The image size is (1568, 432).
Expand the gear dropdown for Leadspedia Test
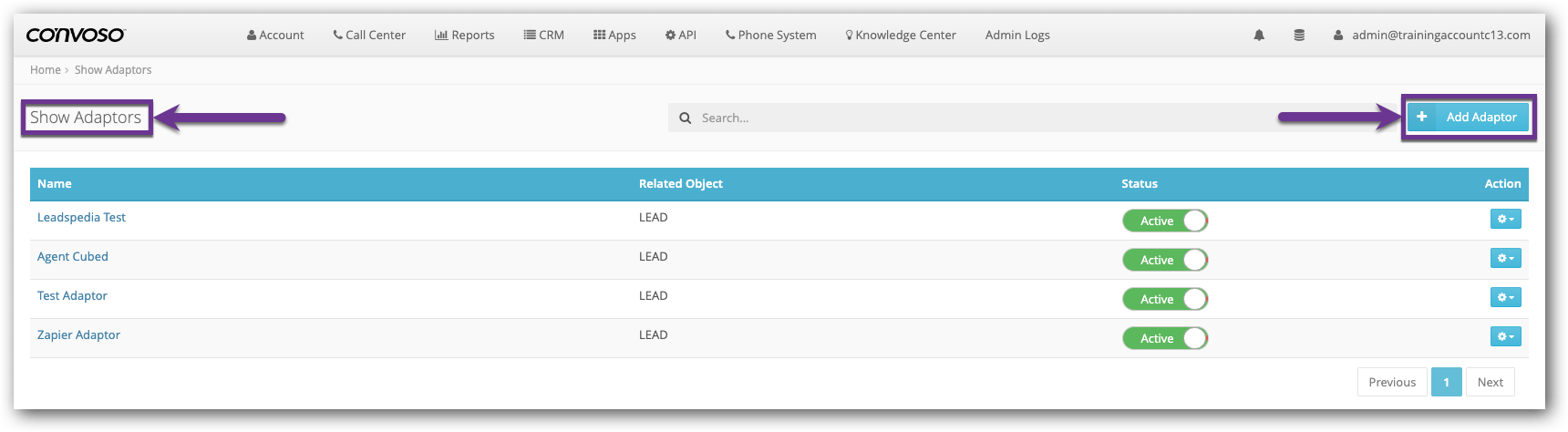[1505, 219]
